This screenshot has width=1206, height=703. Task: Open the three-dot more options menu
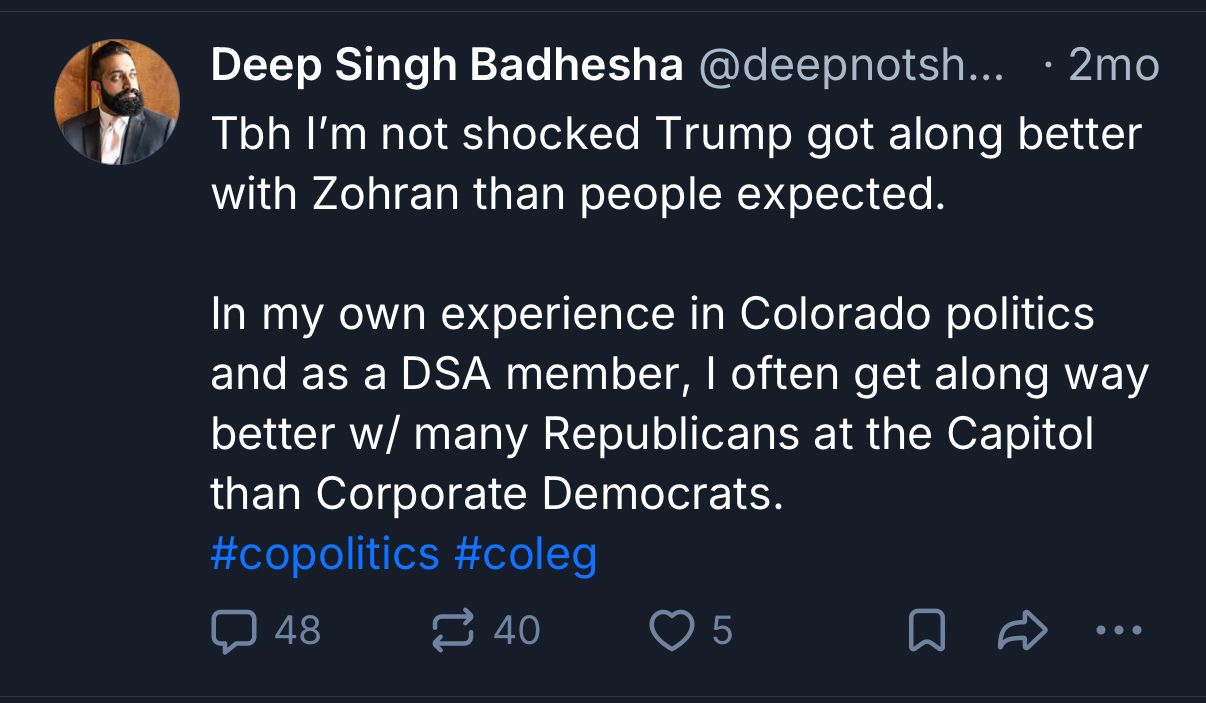click(1118, 631)
